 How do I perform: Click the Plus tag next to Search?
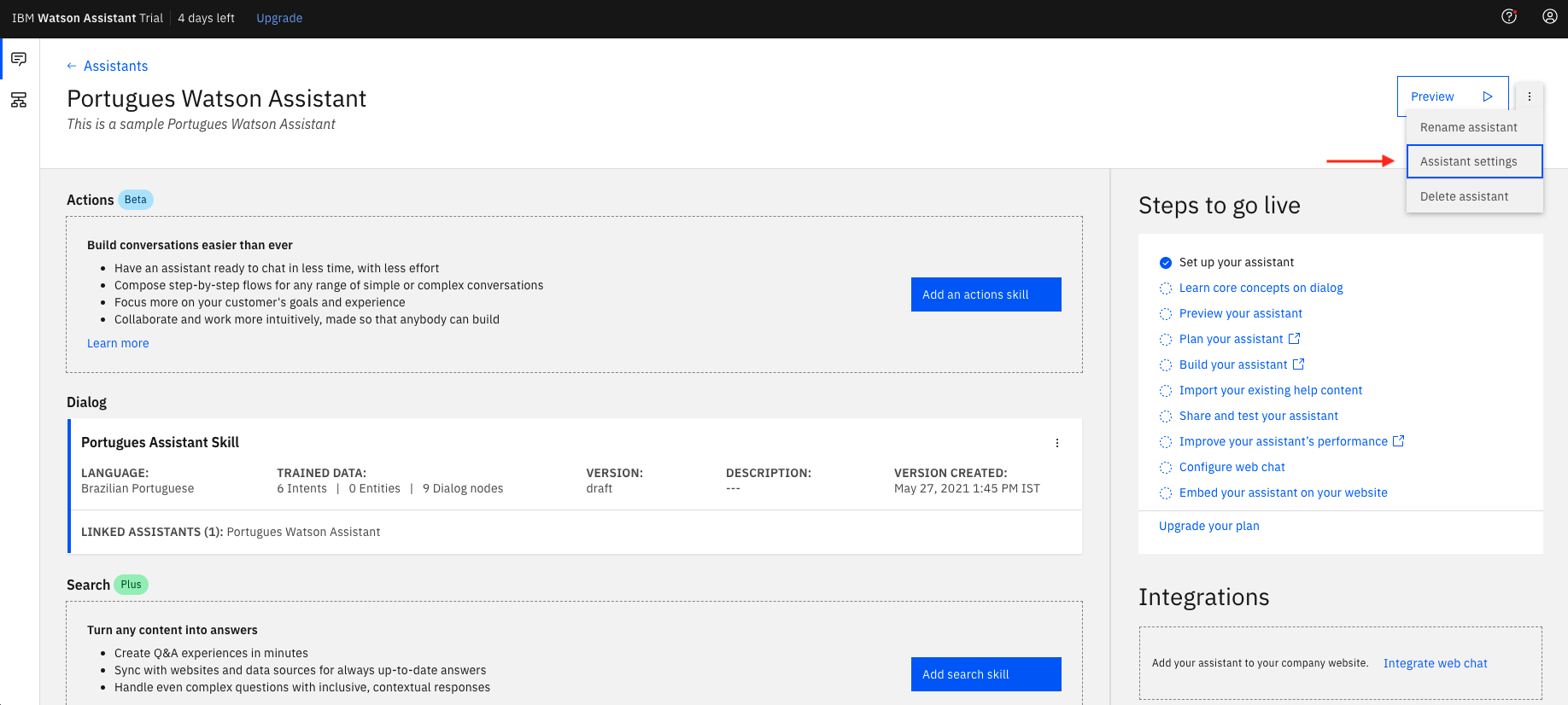tap(131, 585)
